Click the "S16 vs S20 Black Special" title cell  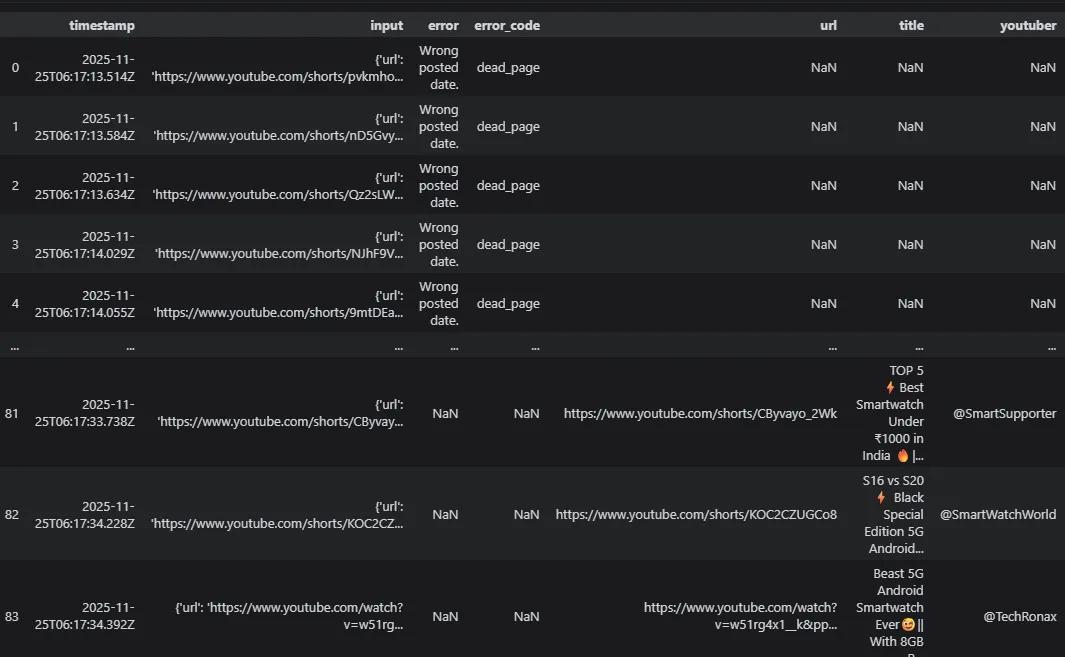point(893,515)
